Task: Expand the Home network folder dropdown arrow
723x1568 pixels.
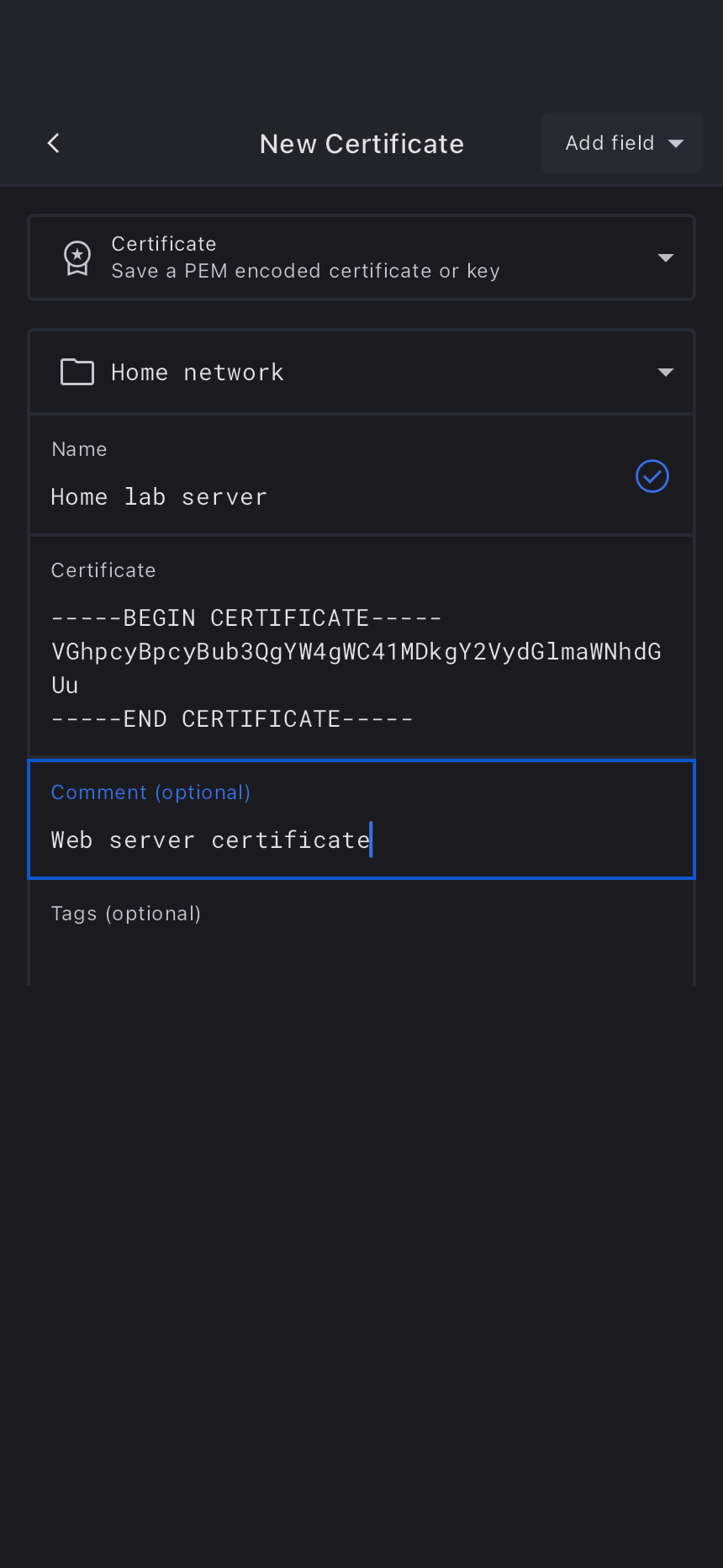Action: click(666, 372)
